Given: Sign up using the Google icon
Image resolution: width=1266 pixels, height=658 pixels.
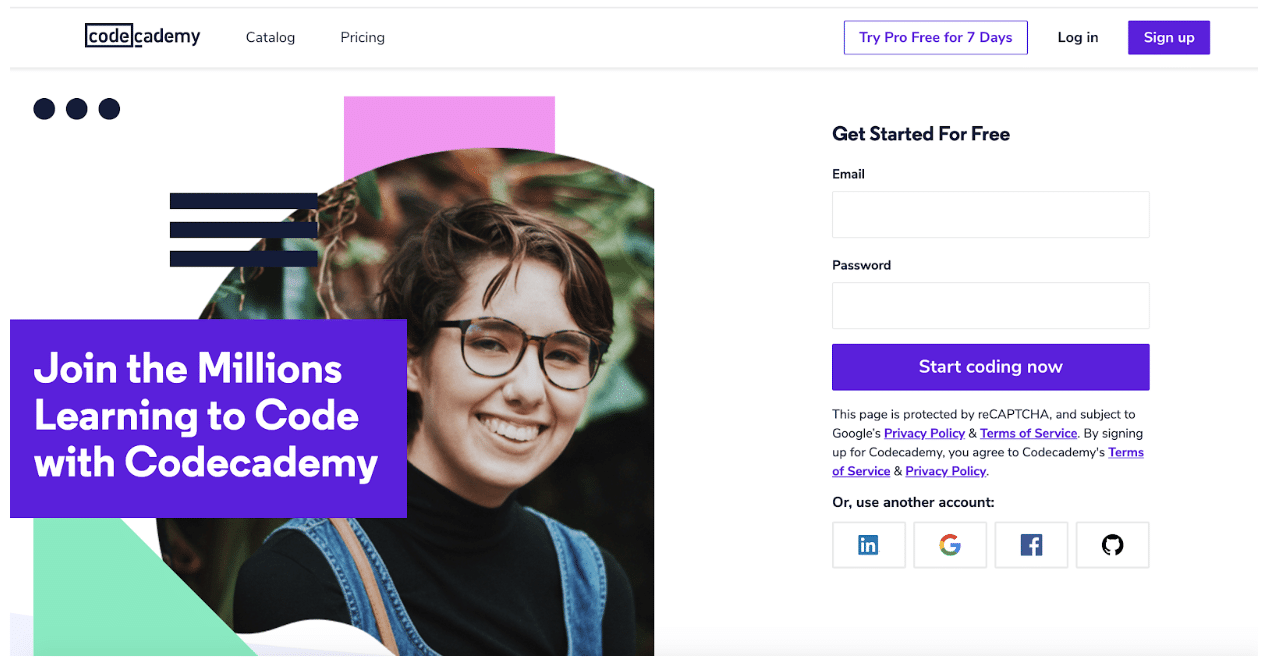Looking at the screenshot, I should click(950, 545).
